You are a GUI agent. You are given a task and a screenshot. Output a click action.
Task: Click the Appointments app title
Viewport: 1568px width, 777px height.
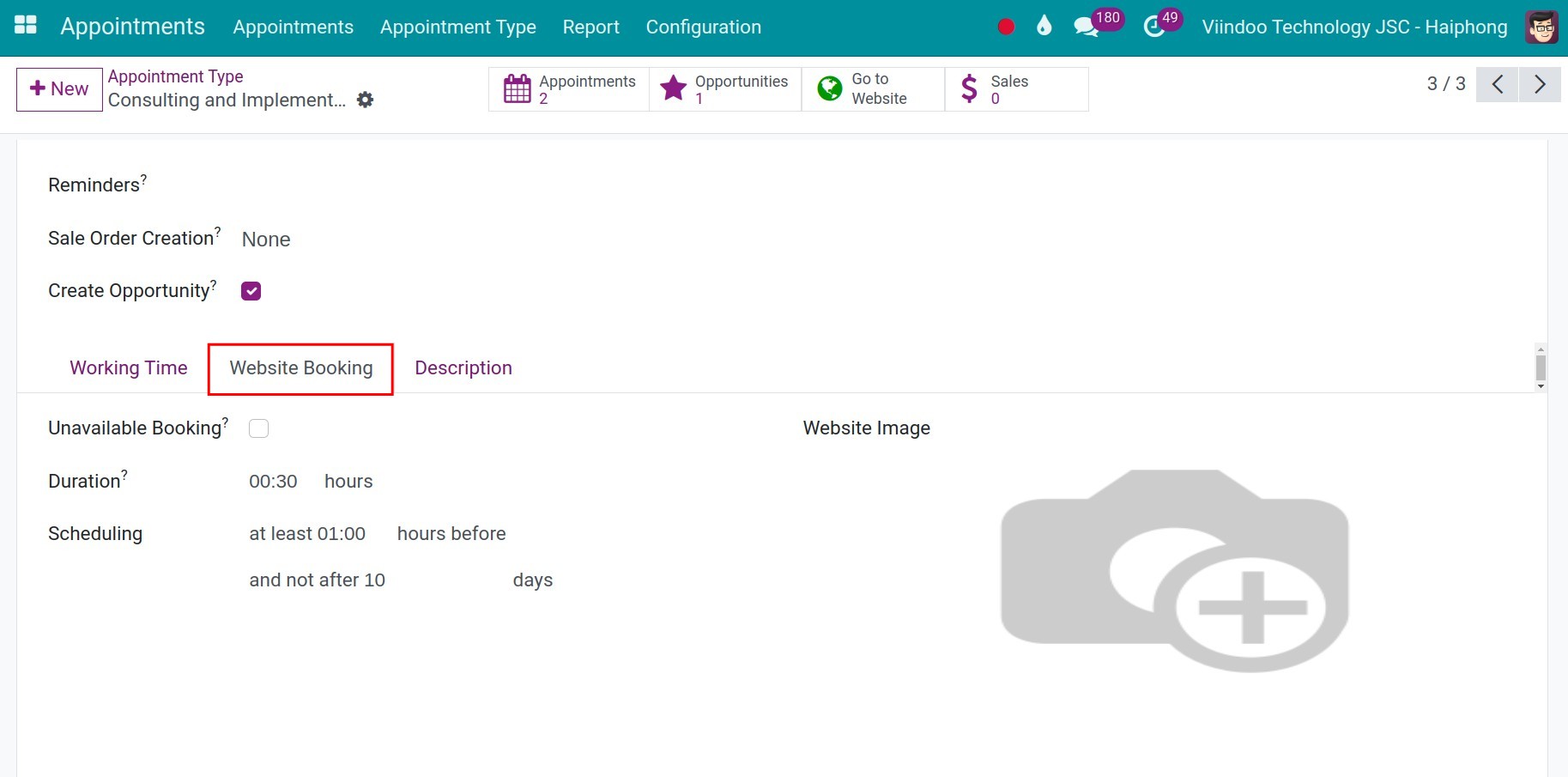point(132,27)
